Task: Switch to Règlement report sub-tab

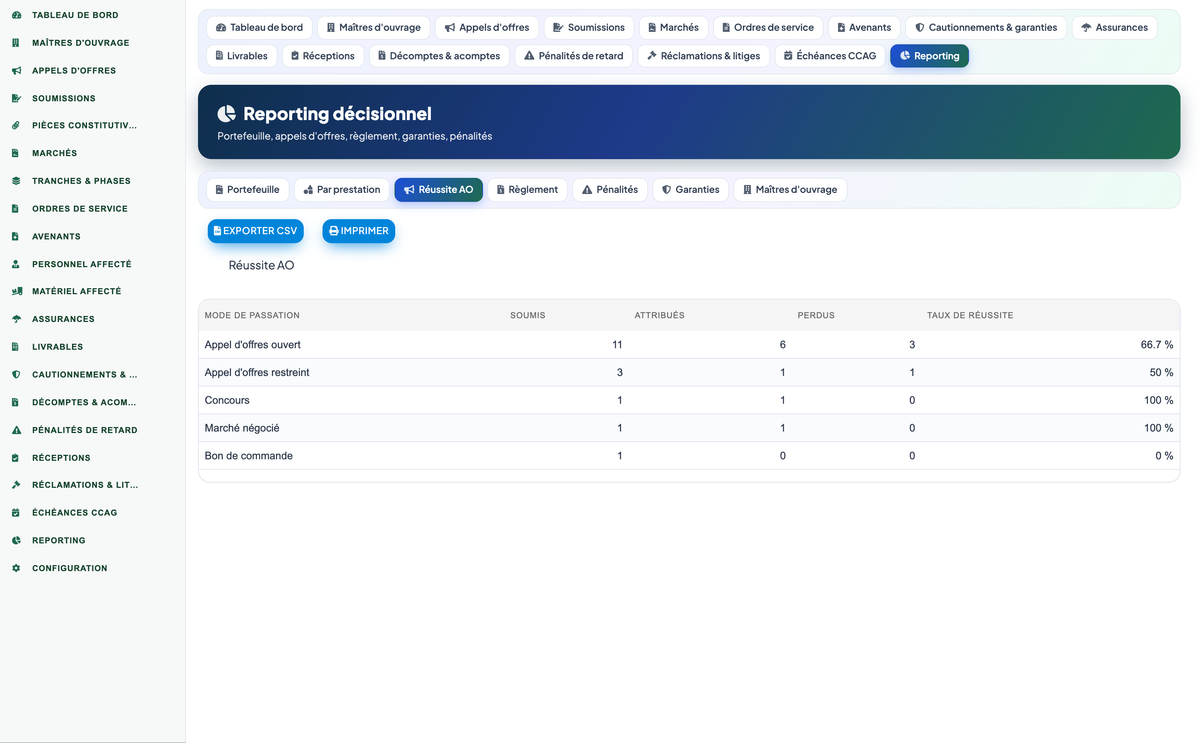Action: coord(527,189)
